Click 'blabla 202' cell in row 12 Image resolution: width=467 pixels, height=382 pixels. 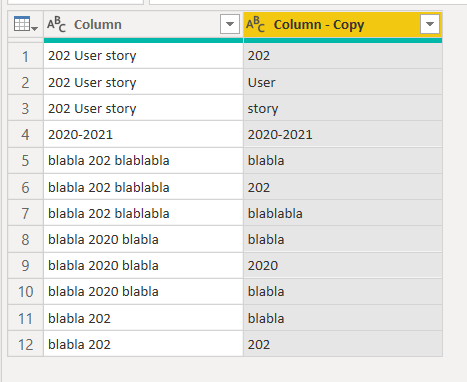143,344
